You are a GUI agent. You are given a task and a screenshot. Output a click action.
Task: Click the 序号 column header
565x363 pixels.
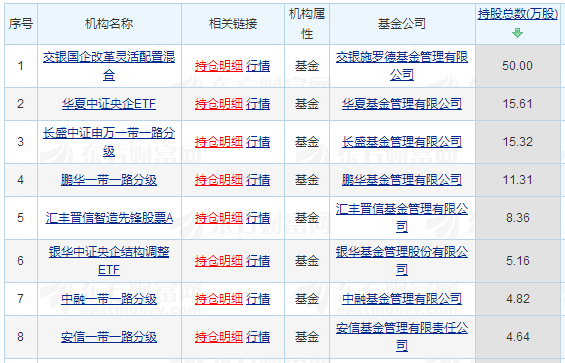(21, 24)
